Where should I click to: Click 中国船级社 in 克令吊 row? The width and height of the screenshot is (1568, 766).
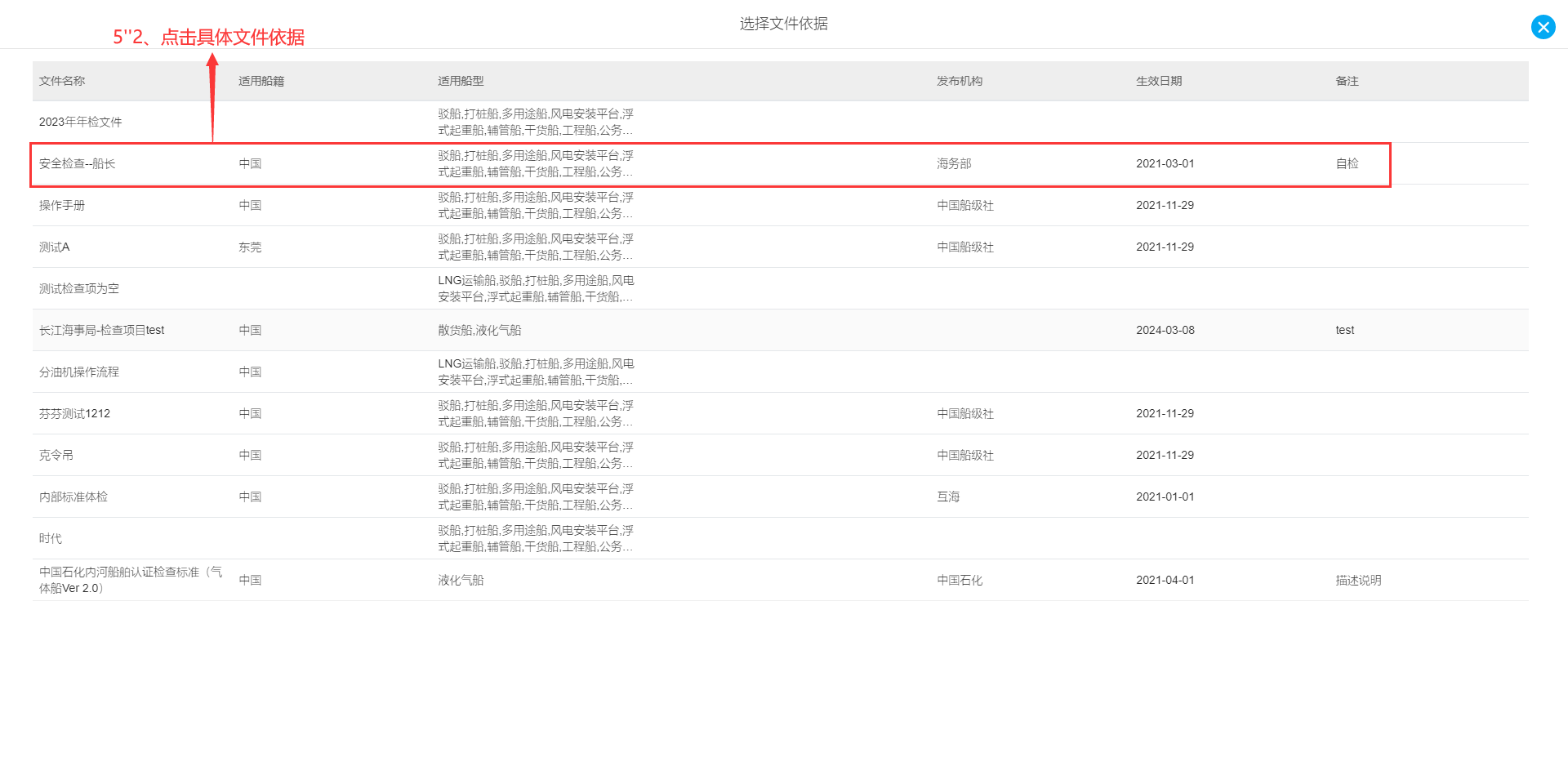click(x=965, y=455)
